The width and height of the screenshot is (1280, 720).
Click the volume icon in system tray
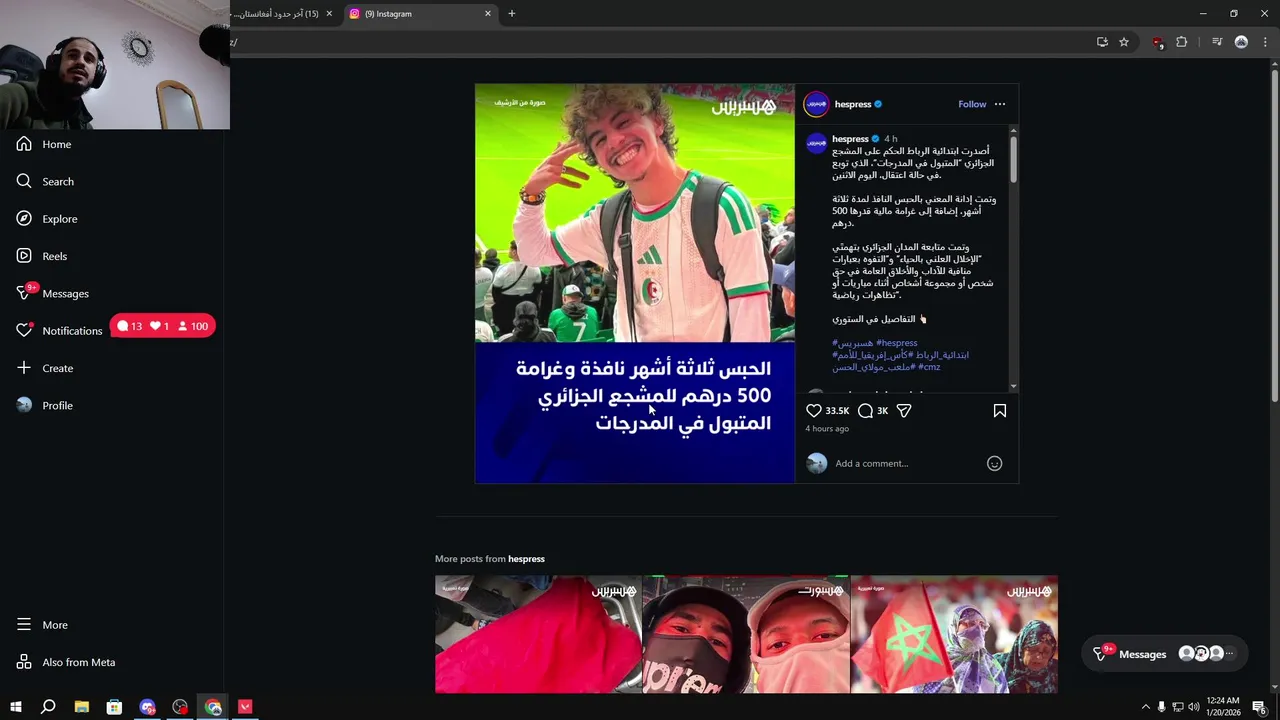(x=1193, y=707)
